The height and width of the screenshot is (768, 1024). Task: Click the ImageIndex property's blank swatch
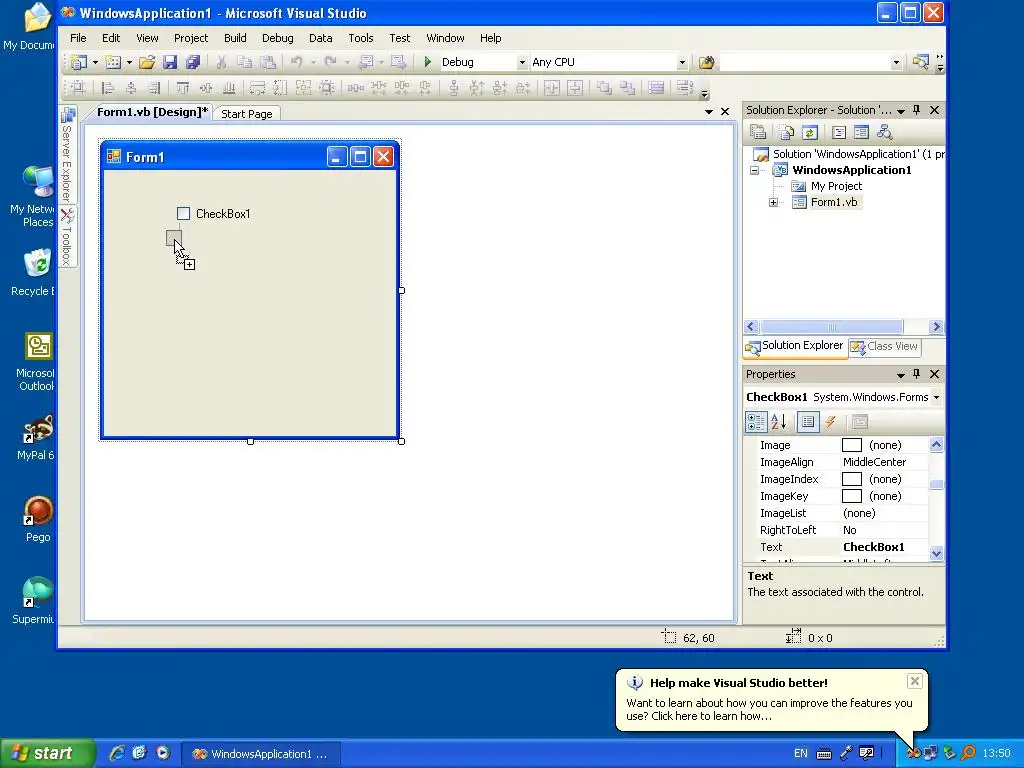click(x=852, y=479)
